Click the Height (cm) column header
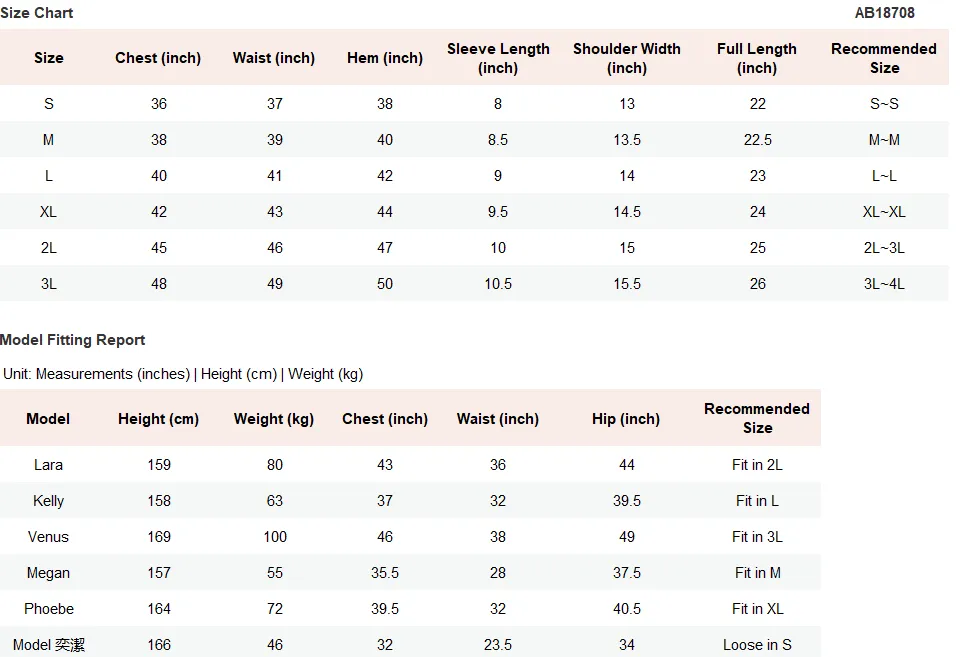Screen dimensions: 966x657 click(x=158, y=419)
